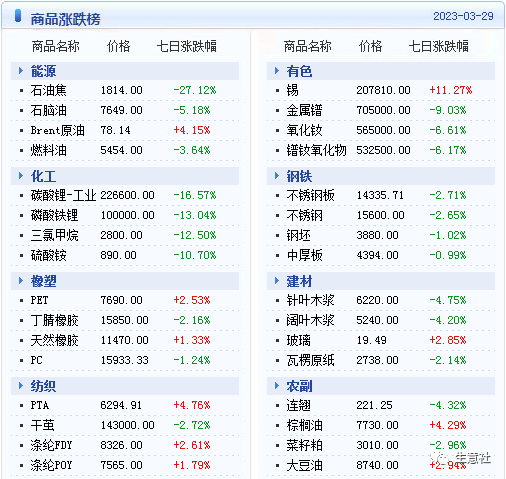Select 针叶木浆 commodity name

pos(310,300)
